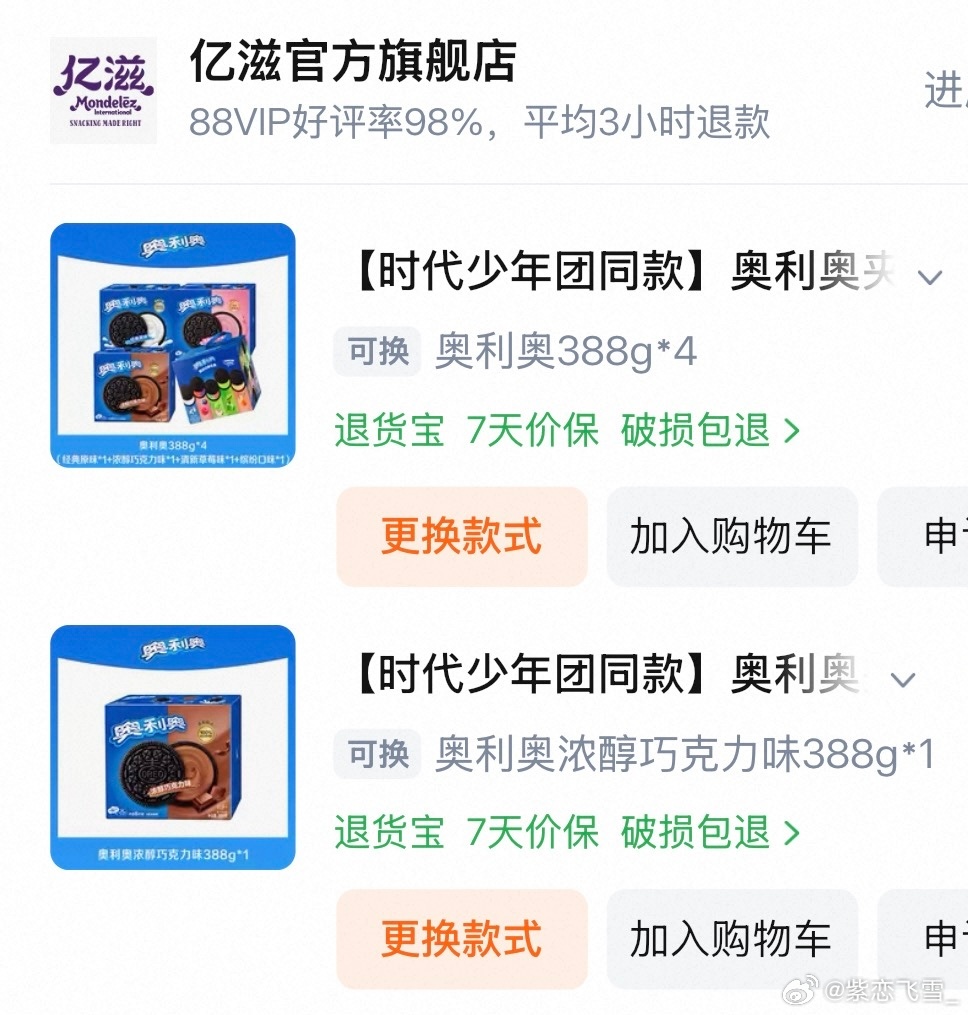Tap the partially visible 进 store entry link
Viewport: 968px width, 1015px height.
click(x=946, y=90)
